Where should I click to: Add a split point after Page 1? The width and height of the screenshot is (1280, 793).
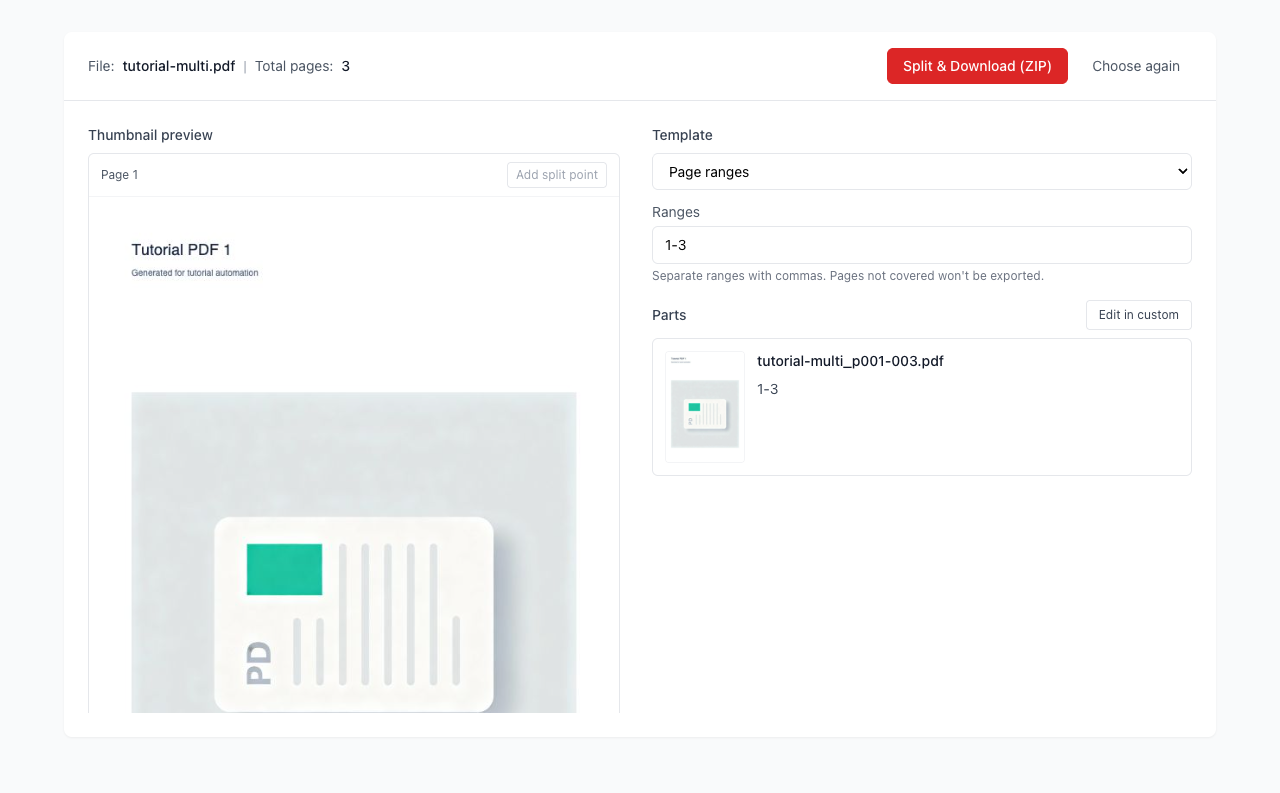tap(556, 175)
